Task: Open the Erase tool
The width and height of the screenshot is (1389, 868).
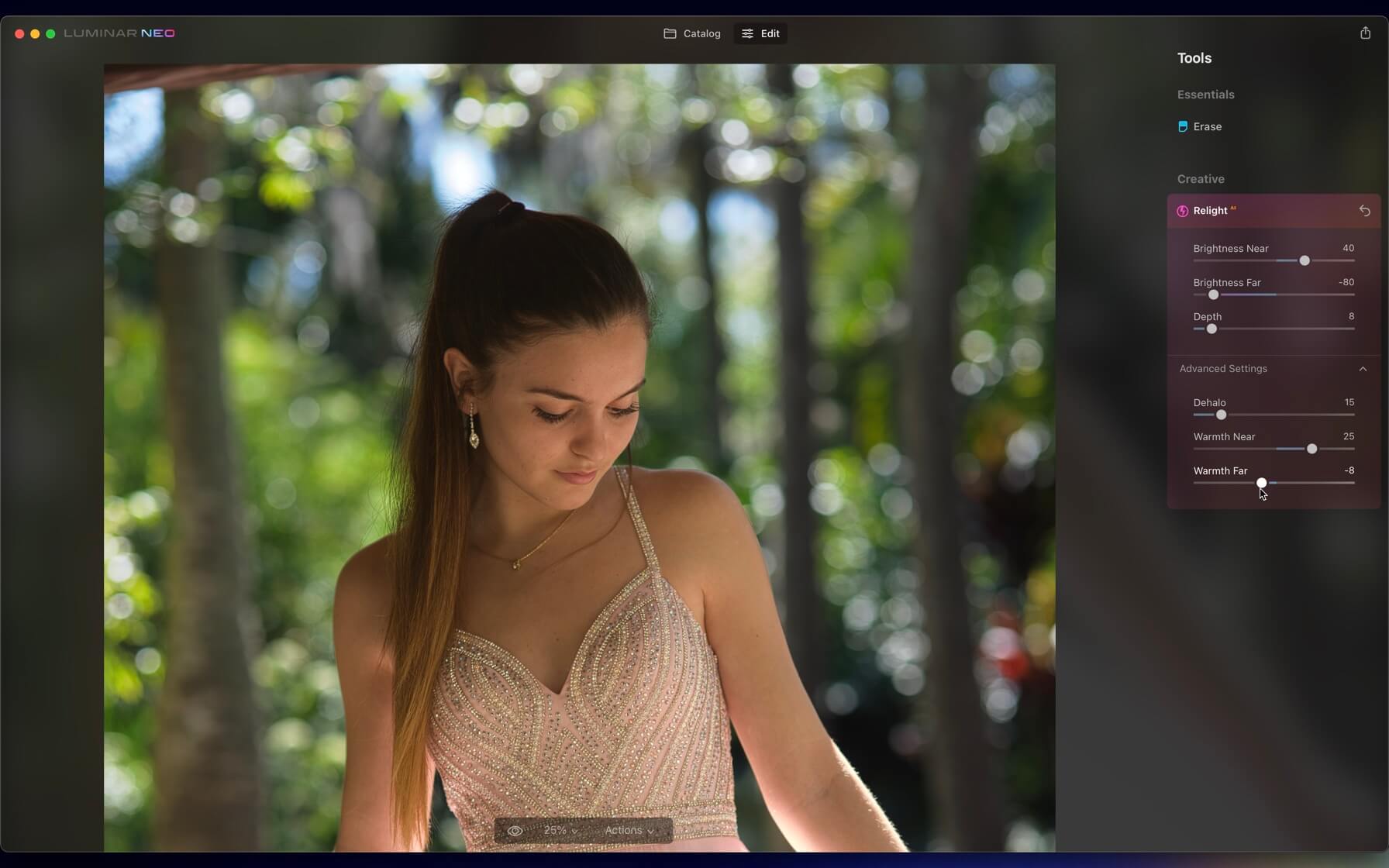Action: (1207, 126)
